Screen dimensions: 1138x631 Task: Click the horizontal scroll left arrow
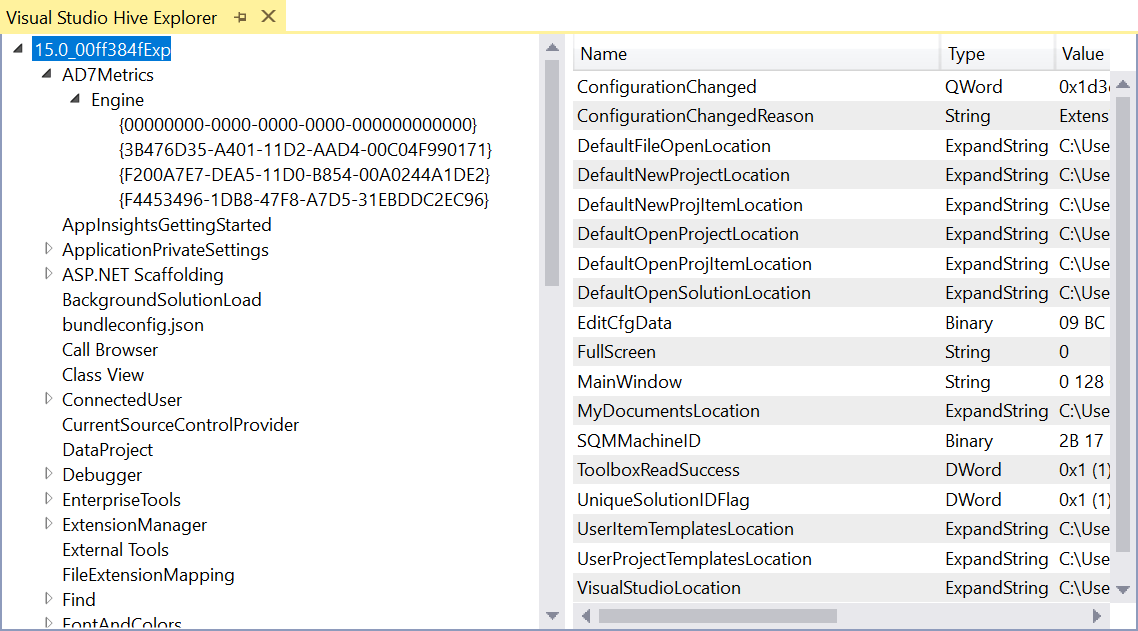point(586,616)
